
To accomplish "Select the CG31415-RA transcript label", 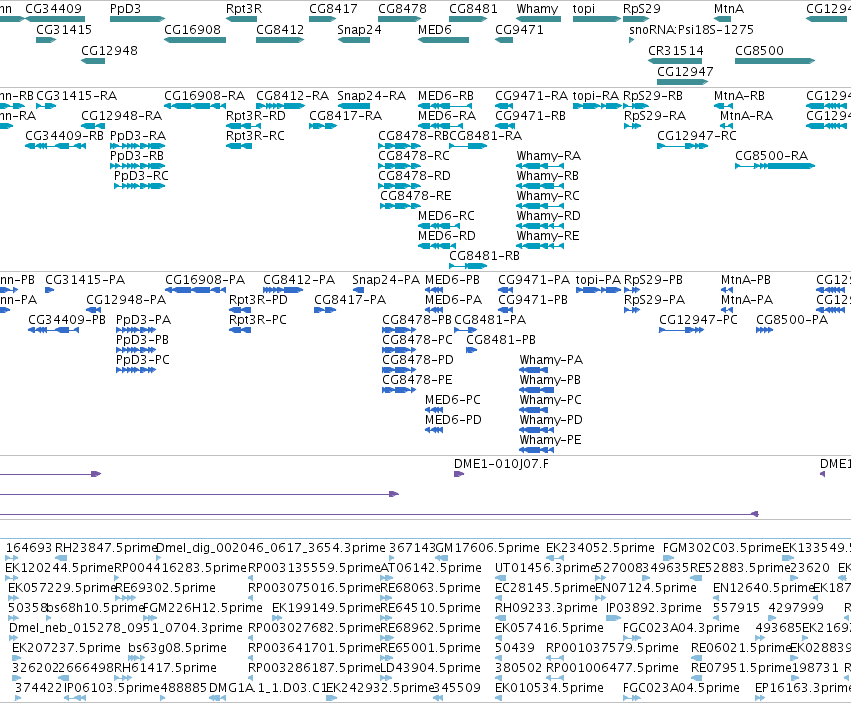I will (x=77, y=96).
